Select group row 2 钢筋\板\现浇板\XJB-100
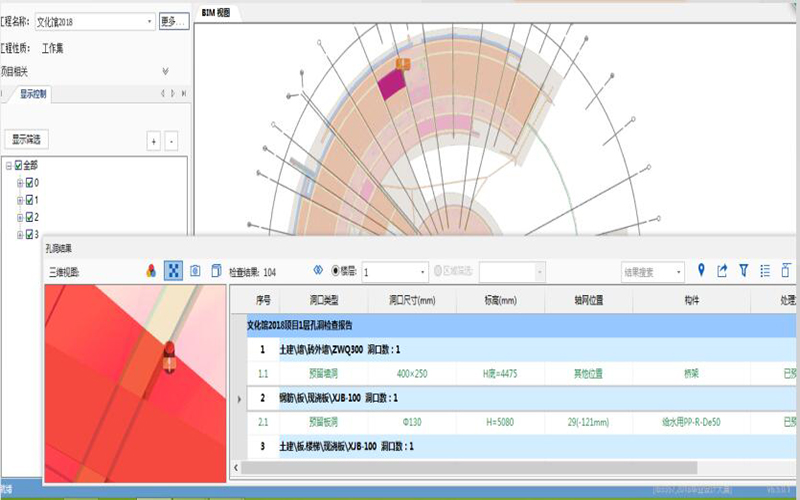This screenshot has height=500, width=800. [x=521, y=398]
